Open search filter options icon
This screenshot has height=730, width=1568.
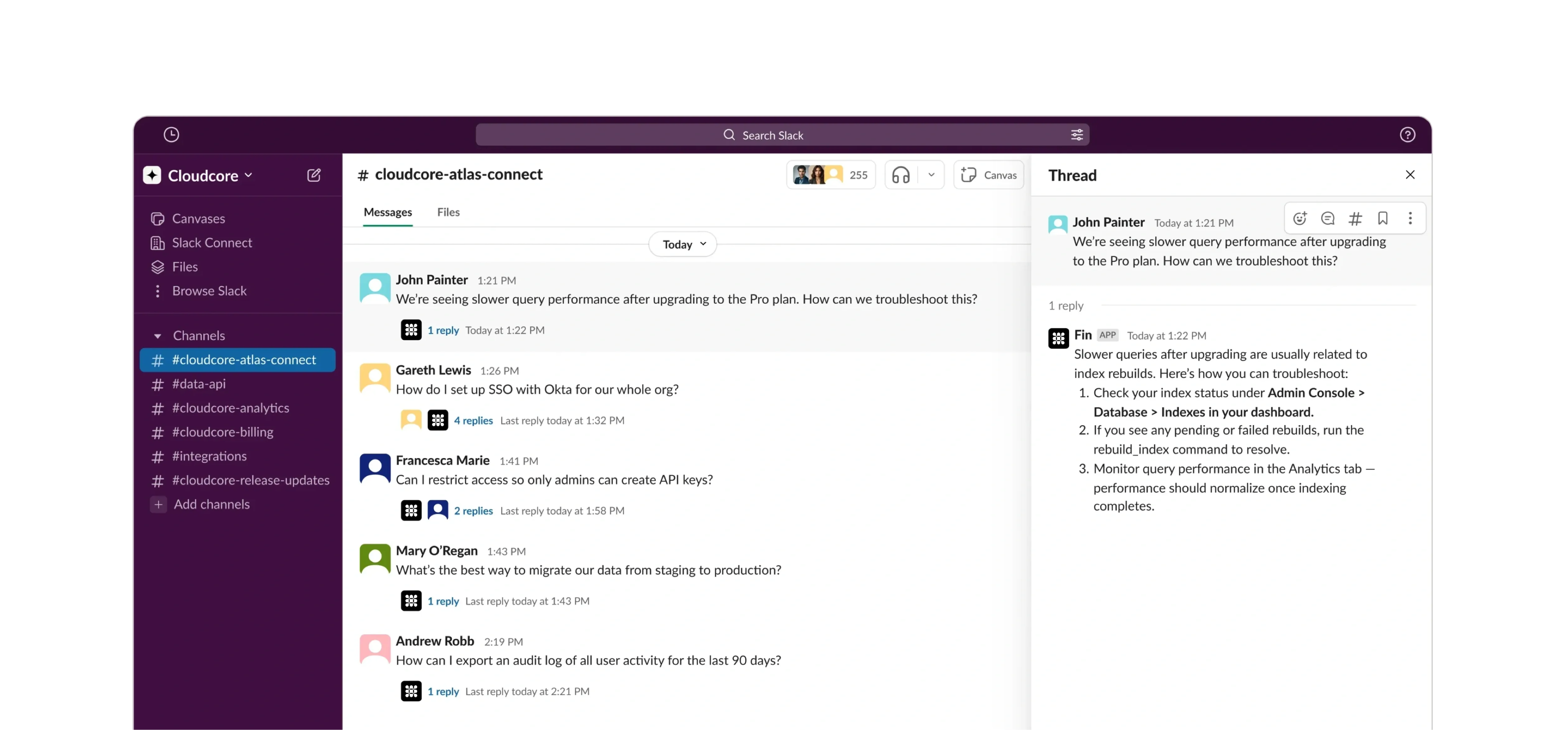pyautogui.click(x=1077, y=135)
